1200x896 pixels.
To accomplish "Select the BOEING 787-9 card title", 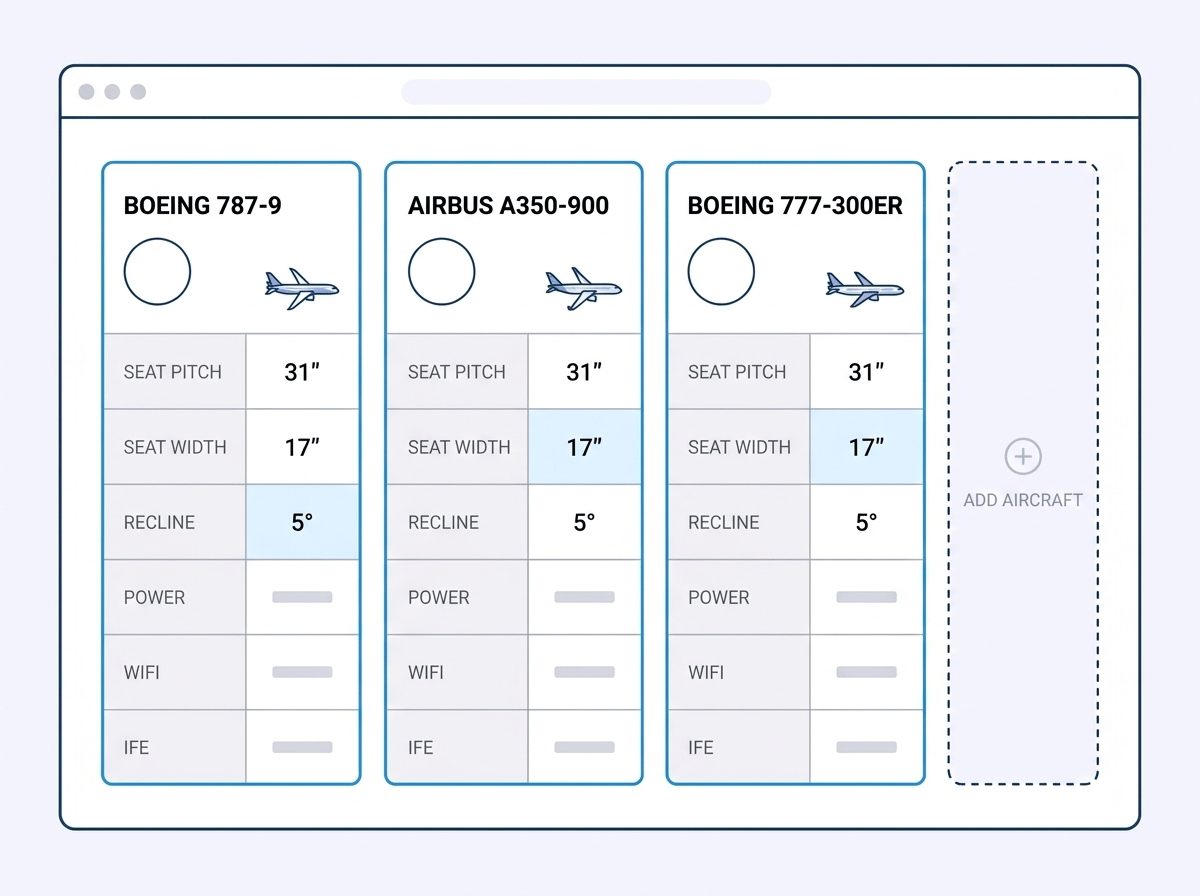I will pyautogui.click(x=202, y=206).
